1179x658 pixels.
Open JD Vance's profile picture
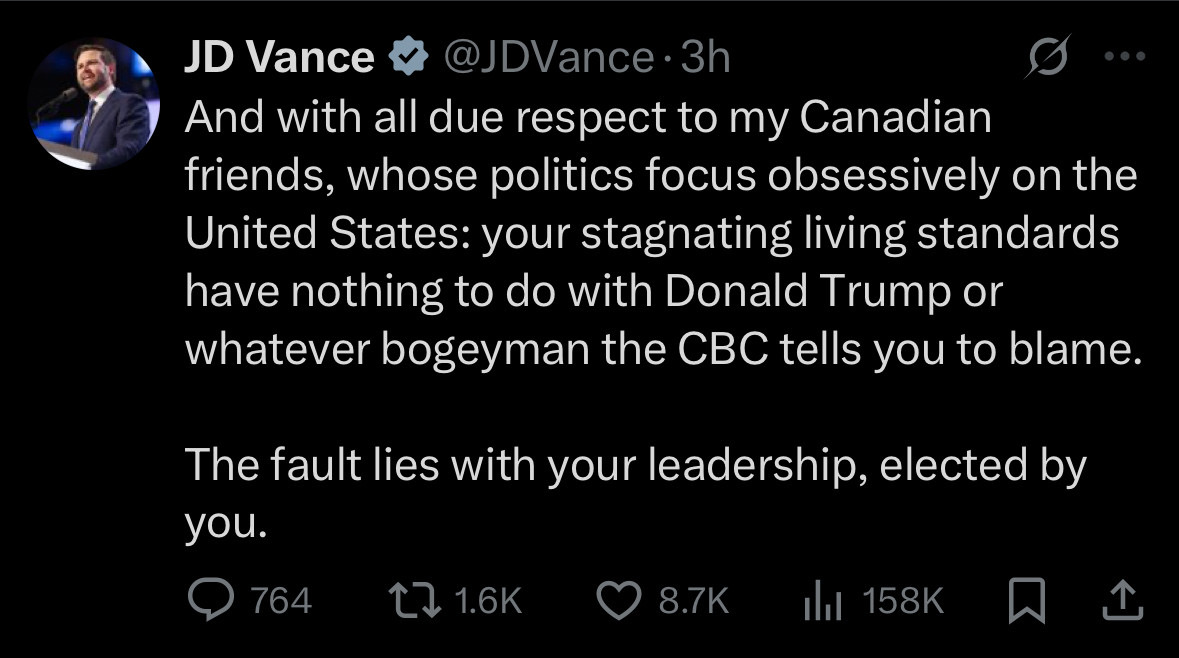tap(93, 104)
